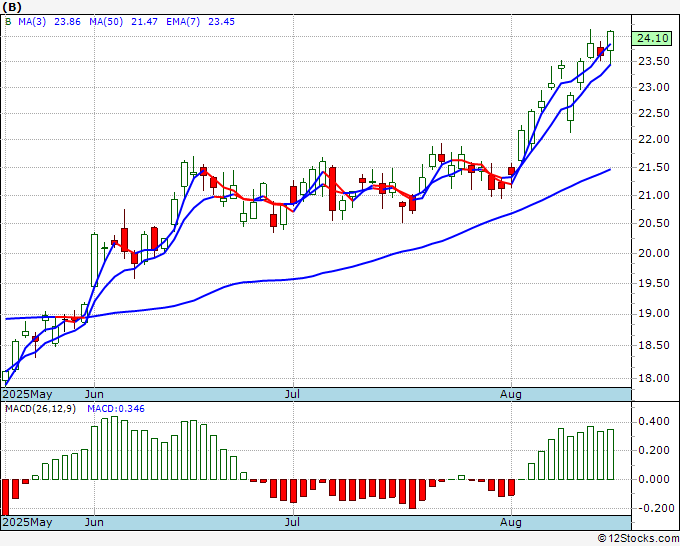This screenshot has height=546, width=680.
Task: Select the MA(3) legend label
Action: pyautogui.click(x=32, y=22)
